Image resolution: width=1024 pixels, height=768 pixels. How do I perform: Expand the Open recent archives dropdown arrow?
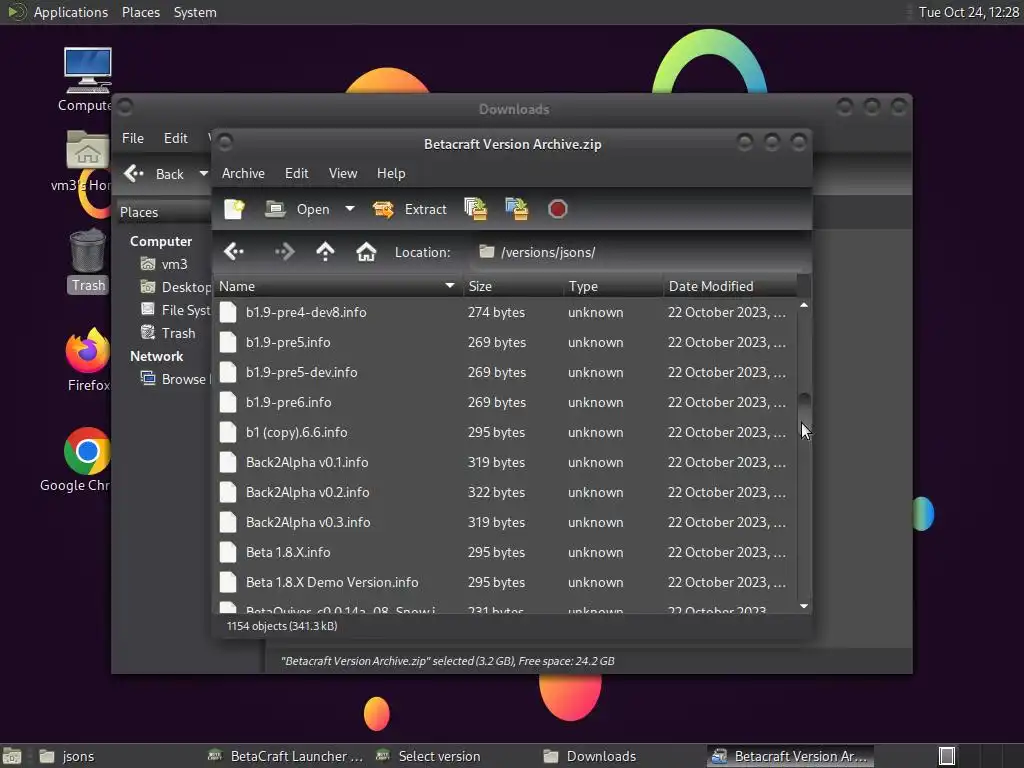350,209
